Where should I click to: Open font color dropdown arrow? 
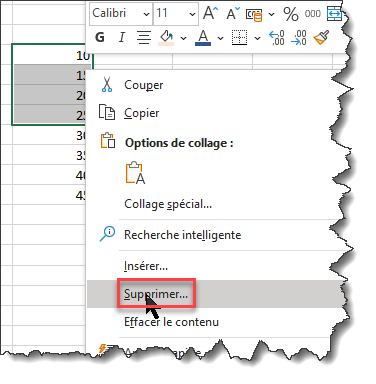[x=220, y=38]
